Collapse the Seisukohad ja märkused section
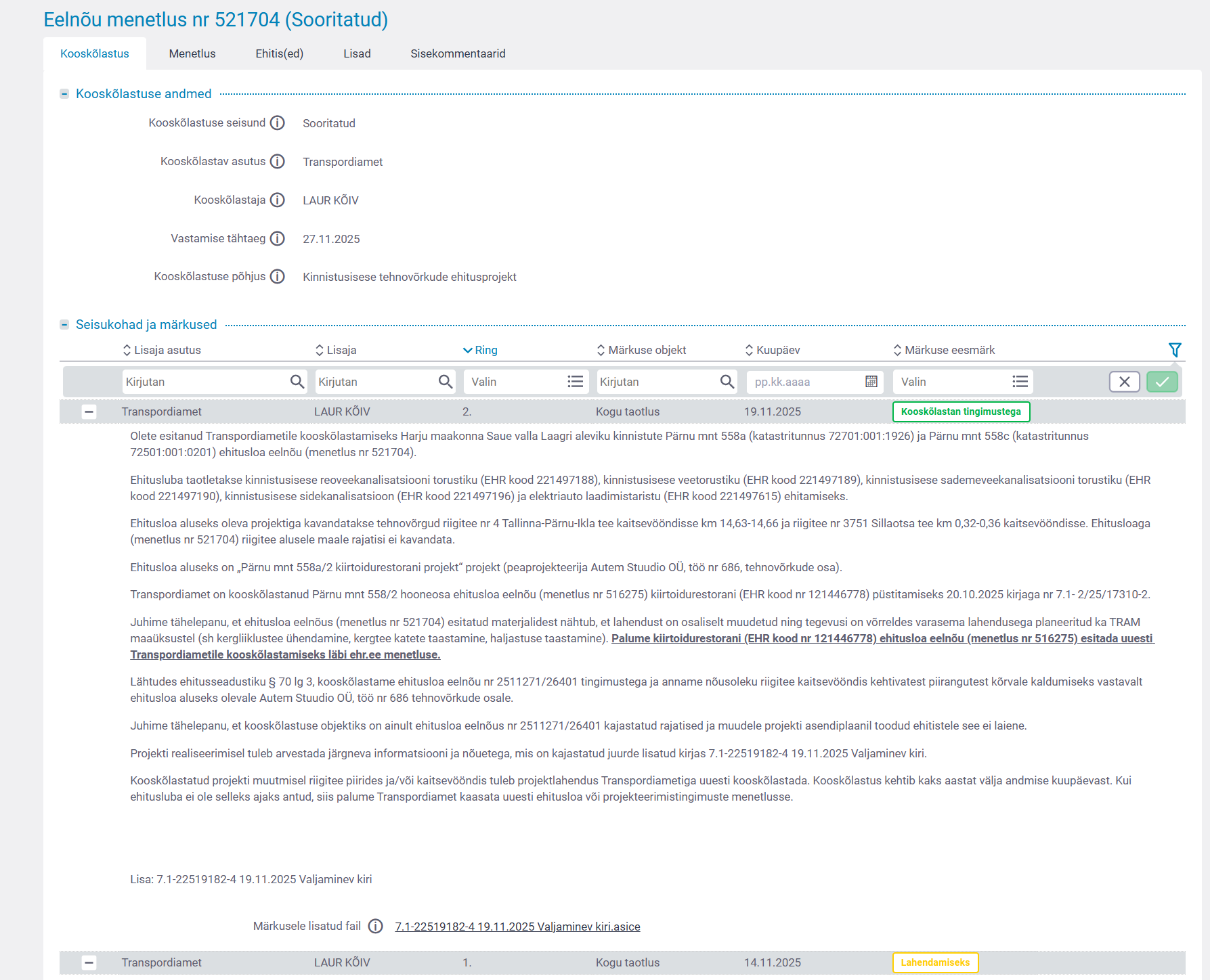Image resolution: width=1210 pixels, height=980 pixels. tap(64, 325)
